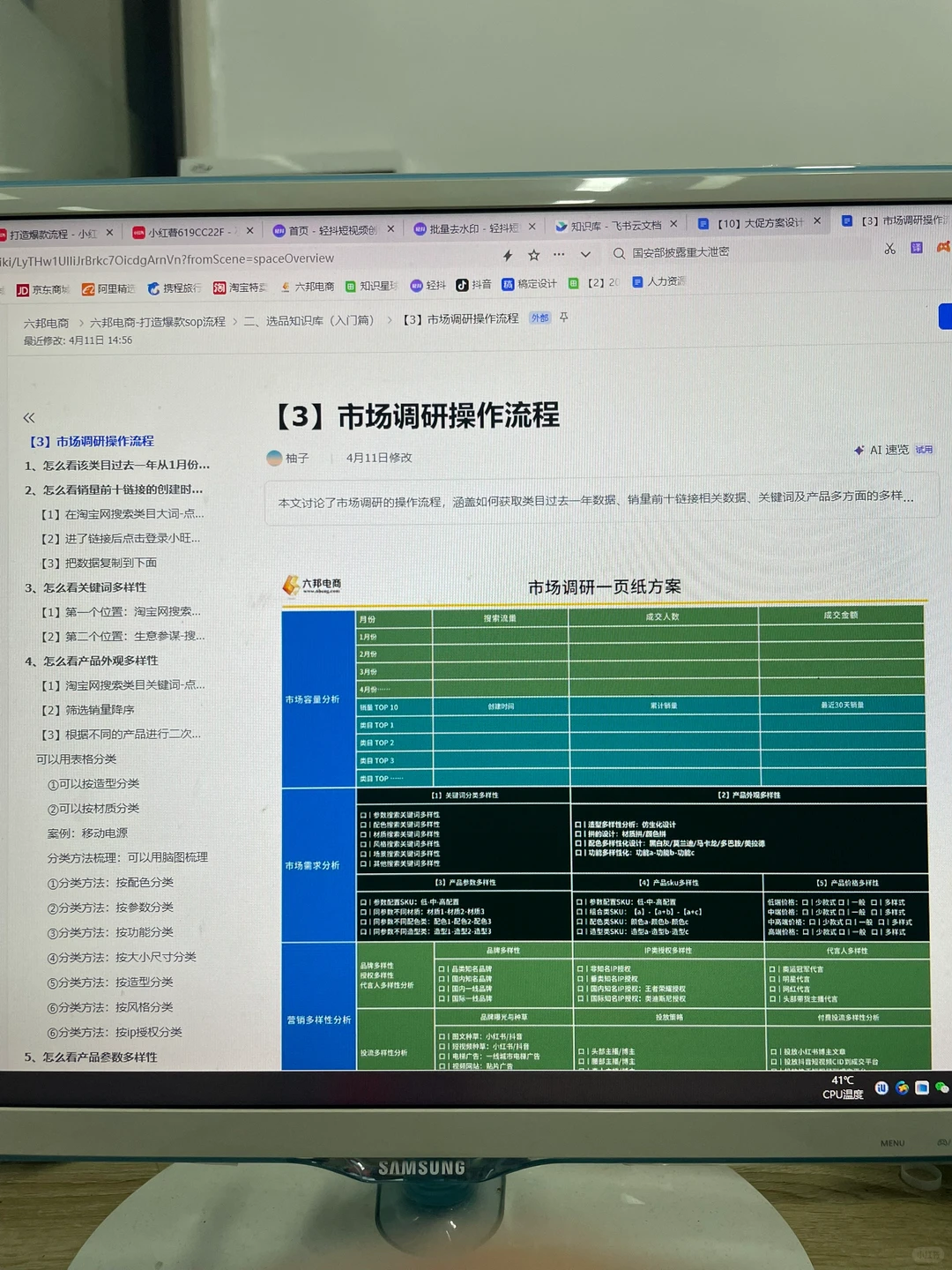The width and height of the screenshot is (952, 1270).
Task: Jump to outline 1、怎么看该类目过去一年从1月份
Action: (x=117, y=465)
